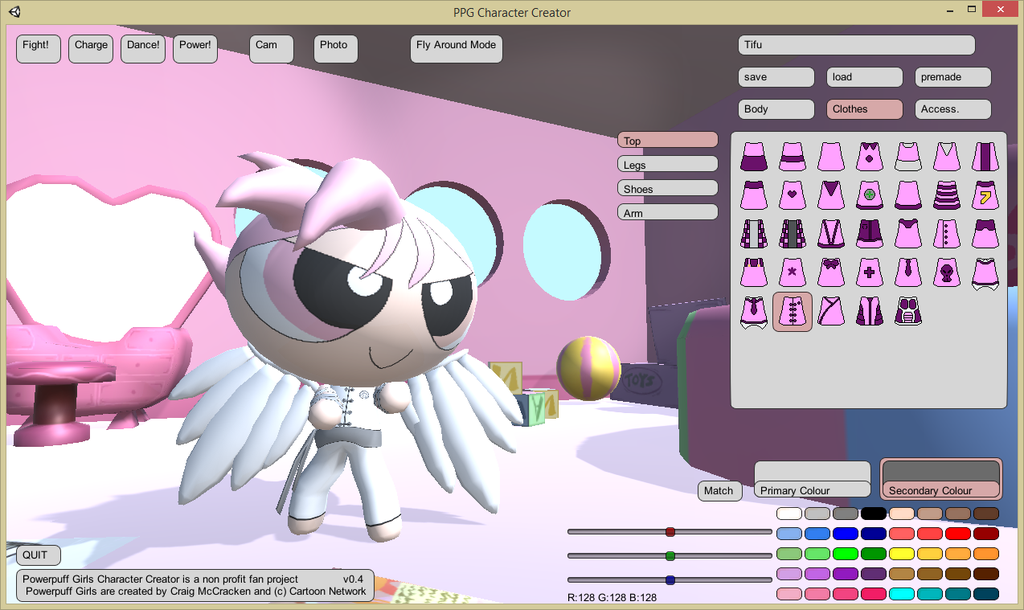The width and height of the screenshot is (1024, 610).
Task: Select the Legs clothing category
Action: pos(667,164)
